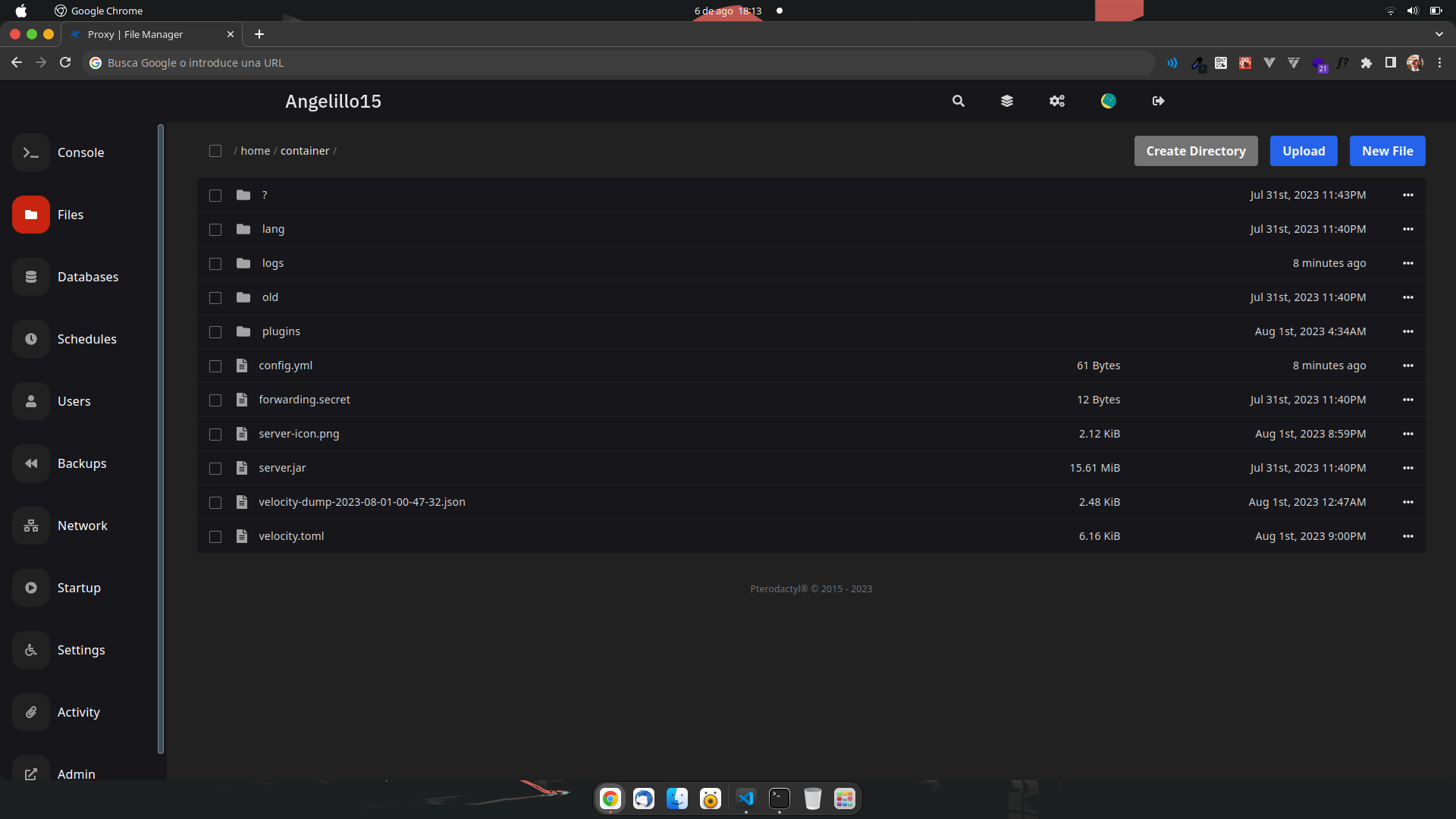Image resolution: width=1456 pixels, height=819 pixels.
Task: Open Visual Studio Code from the dock
Action: click(x=746, y=799)
